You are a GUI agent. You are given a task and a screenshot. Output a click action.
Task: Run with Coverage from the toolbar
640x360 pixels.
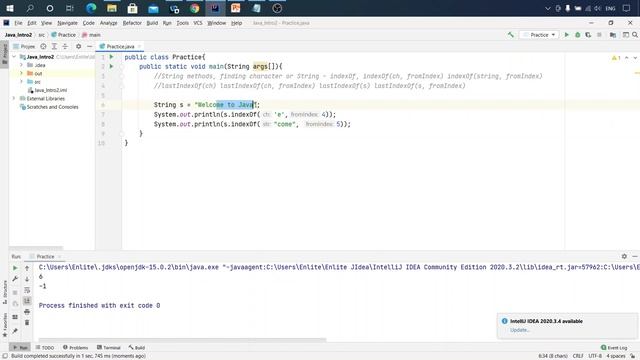pyautogui.click(x=588, y=35)
